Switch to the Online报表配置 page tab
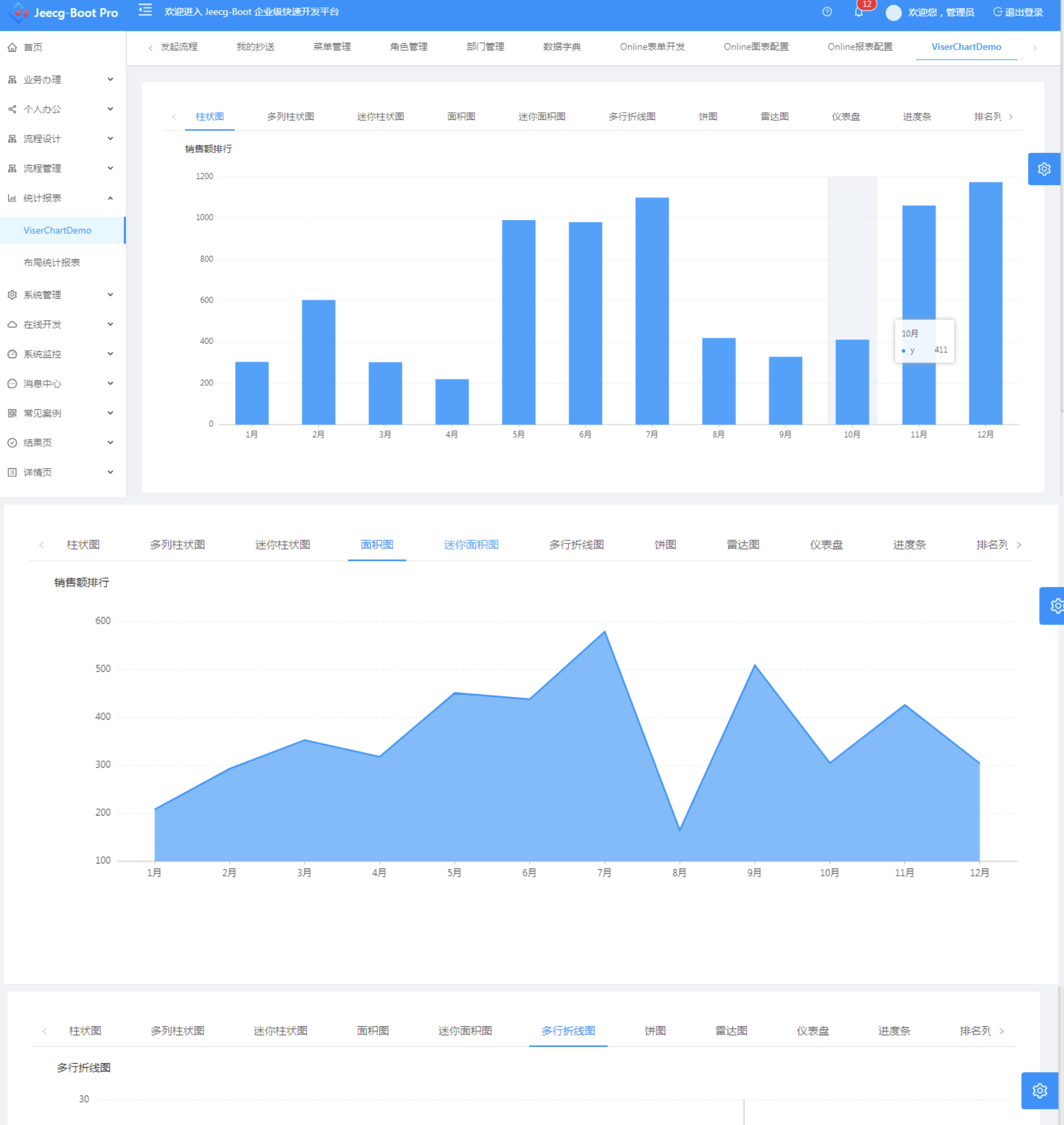 point(860,47)
